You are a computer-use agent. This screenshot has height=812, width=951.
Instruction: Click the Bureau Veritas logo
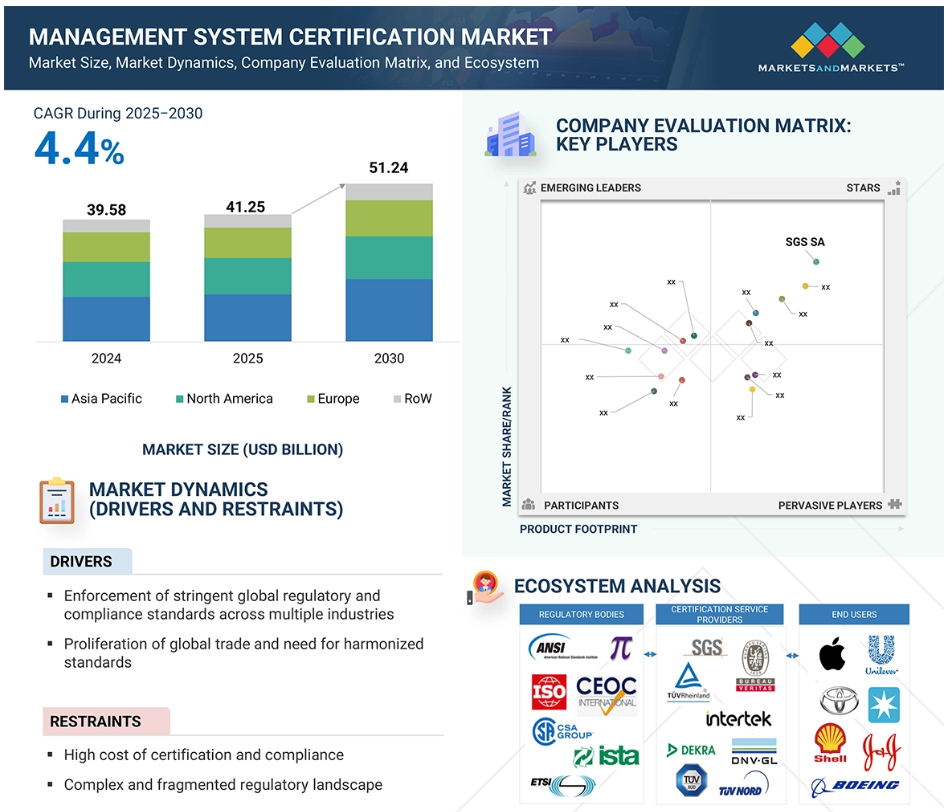click(755, 665)
